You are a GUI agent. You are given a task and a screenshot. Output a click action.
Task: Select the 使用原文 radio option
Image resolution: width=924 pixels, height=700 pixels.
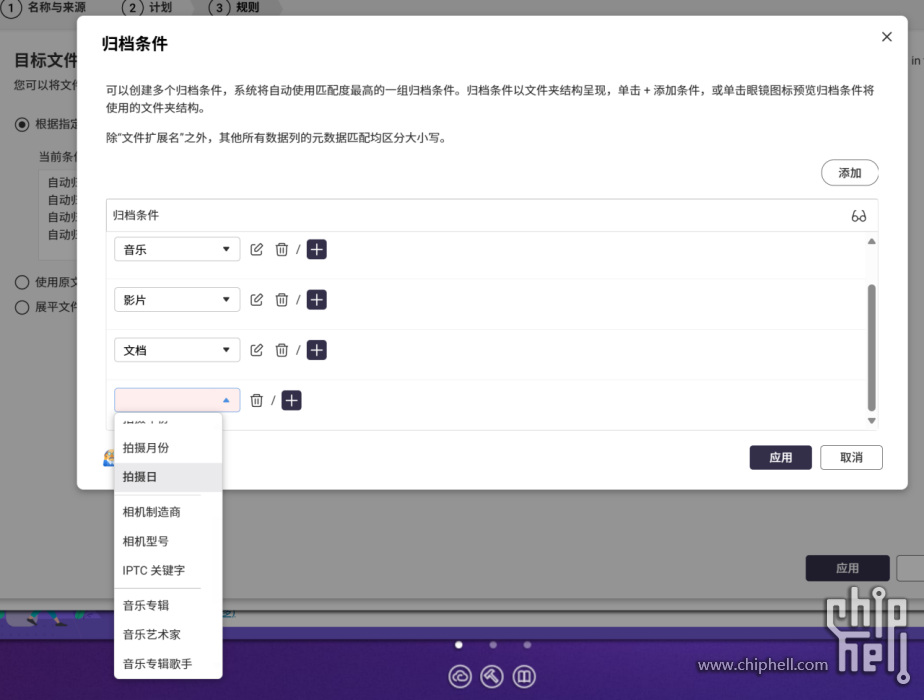[x=22, y=282]
